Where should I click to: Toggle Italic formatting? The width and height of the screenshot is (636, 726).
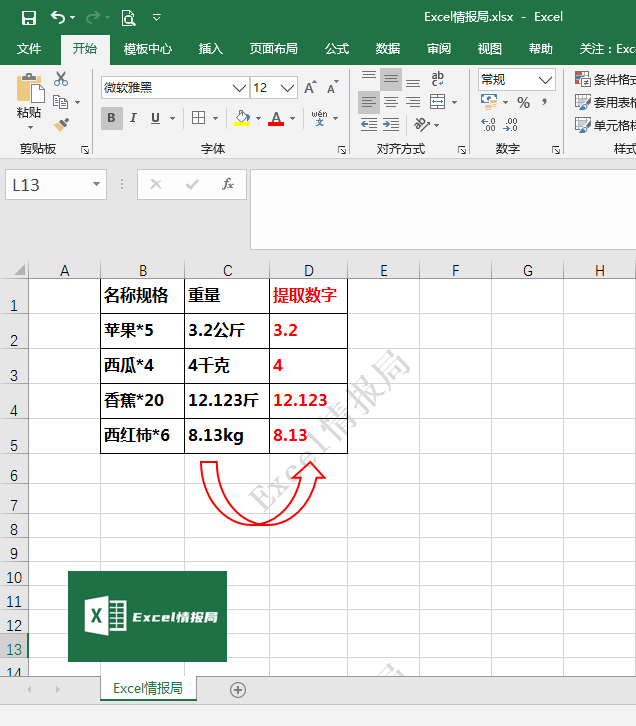point(133,118)
